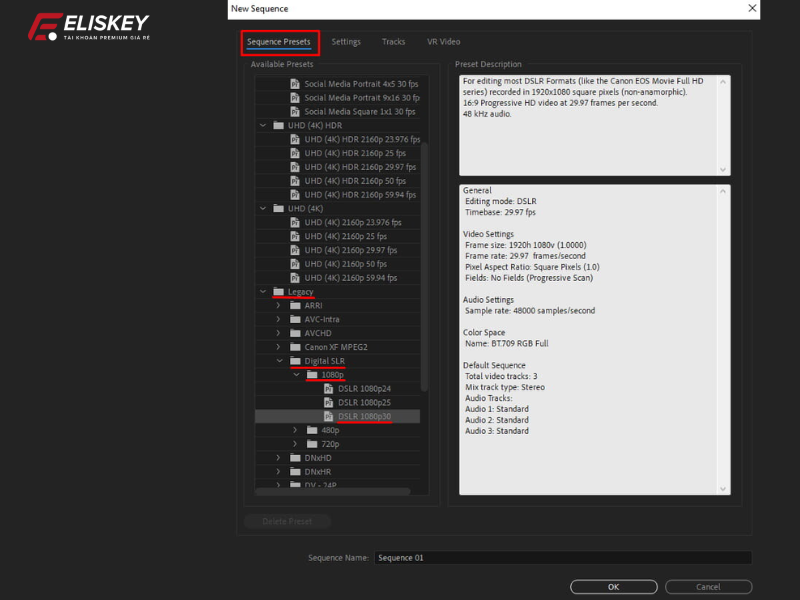Viewport: 800px width, 600px height.
Task: Collapse the Digital SLR folder
Action: tap(279, 361)
